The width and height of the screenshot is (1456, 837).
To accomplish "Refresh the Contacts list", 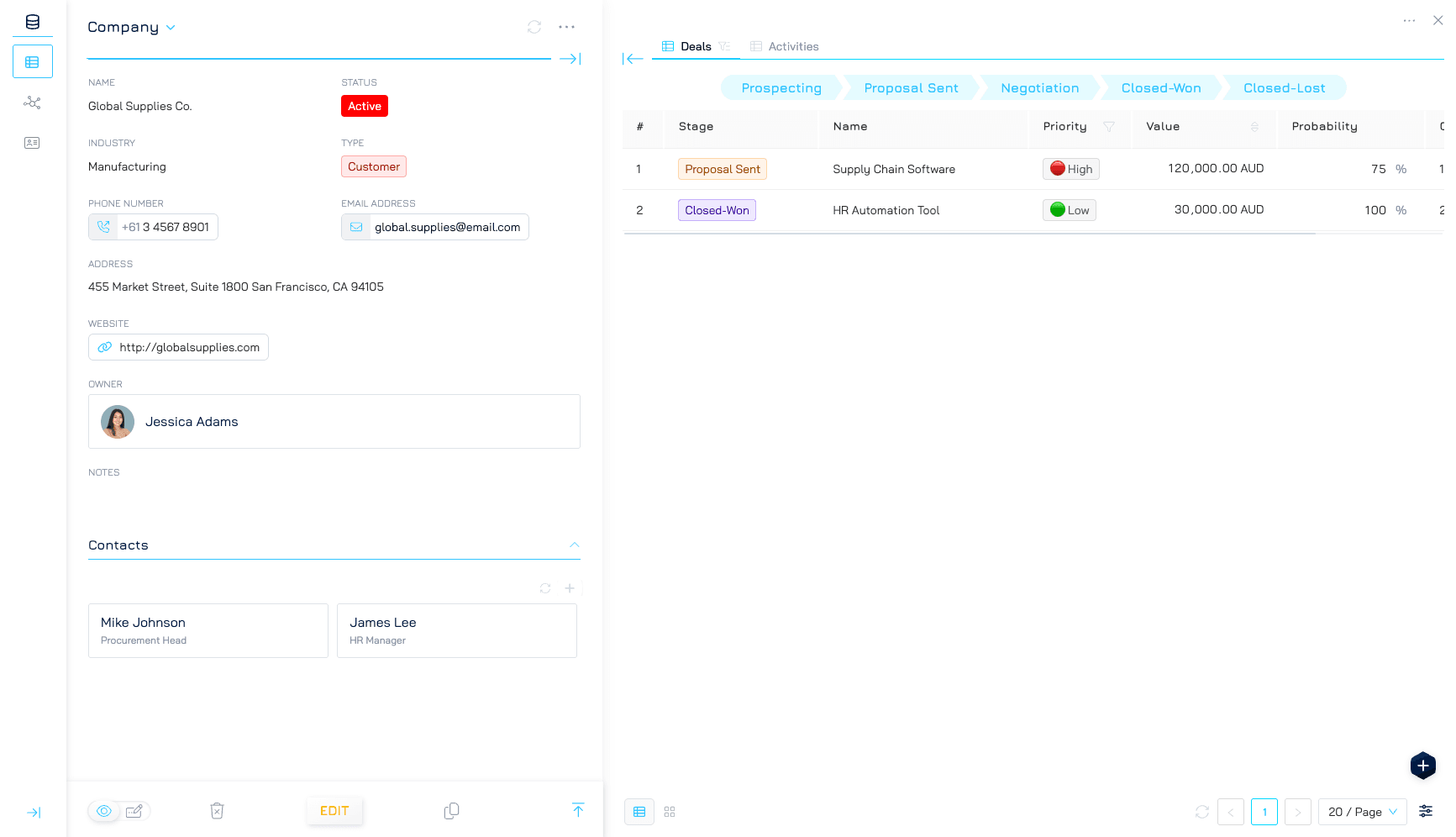I will 545,588.
